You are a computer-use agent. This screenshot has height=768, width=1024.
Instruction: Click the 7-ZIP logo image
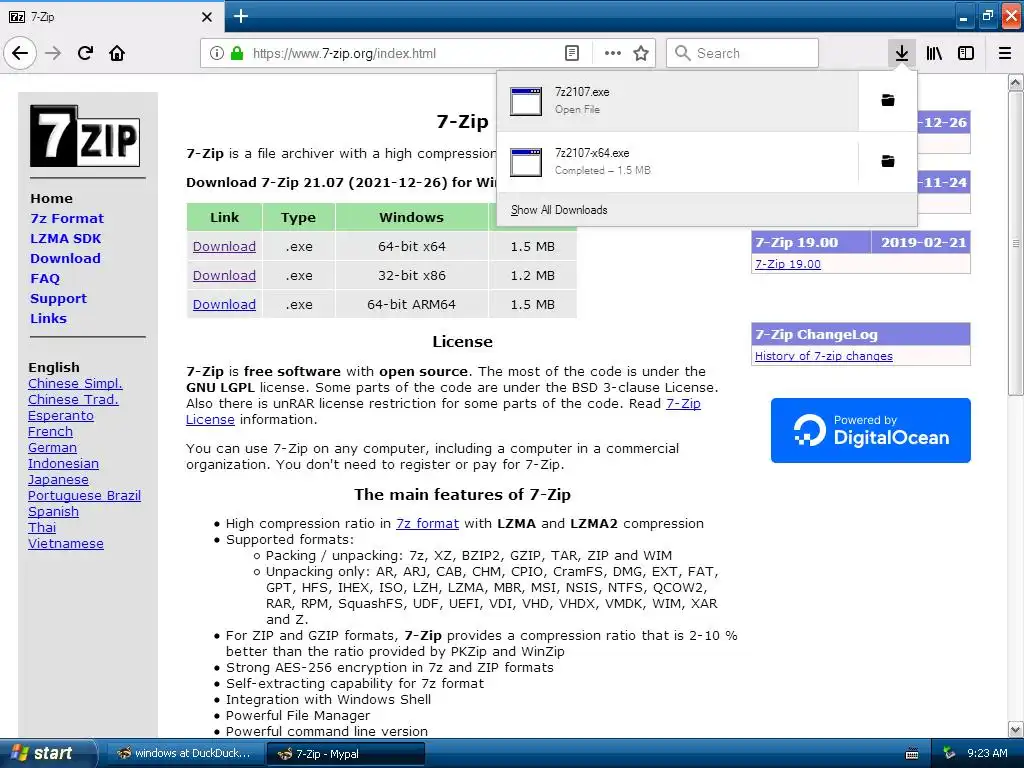pyautogui.click(x=85, y=136)
